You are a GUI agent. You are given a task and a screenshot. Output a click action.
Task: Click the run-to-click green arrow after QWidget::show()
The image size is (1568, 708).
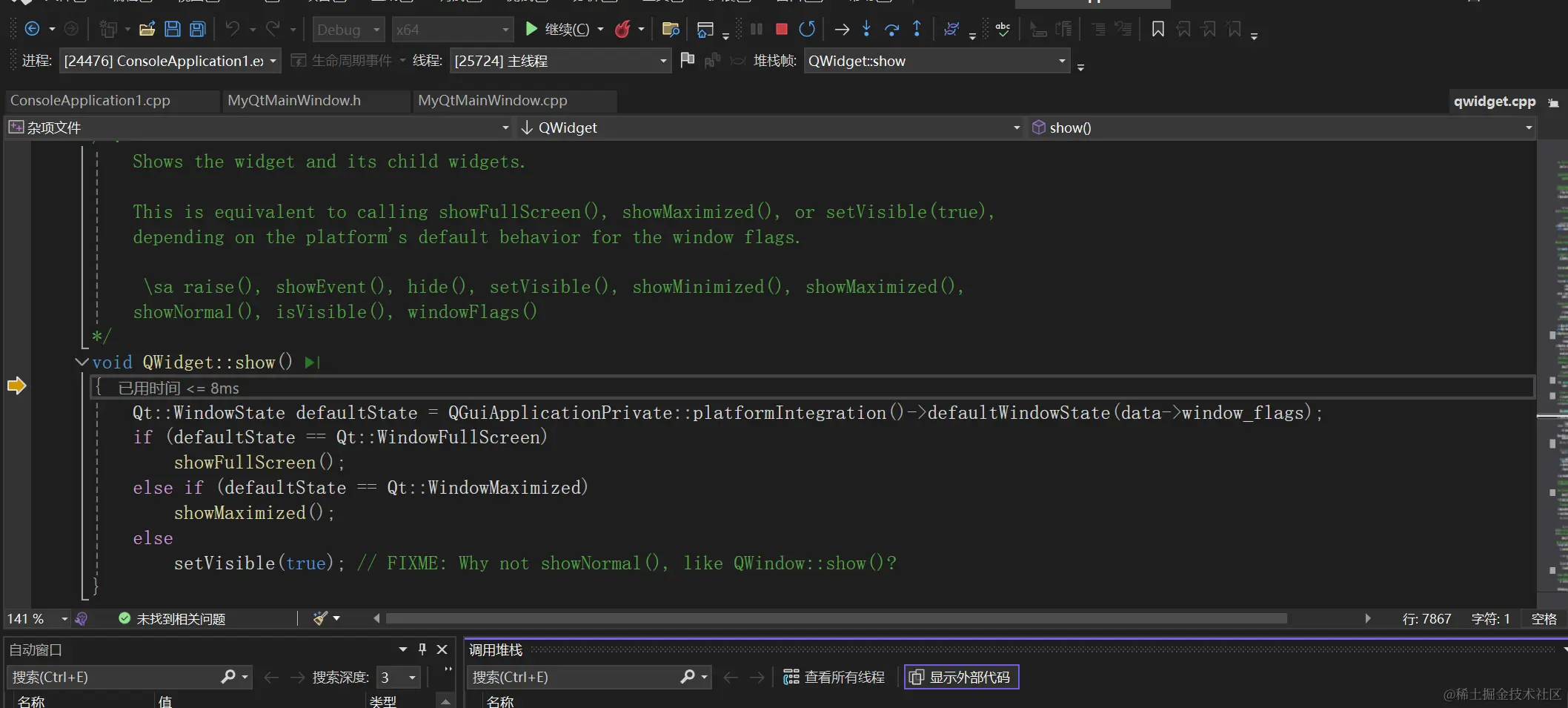point(312,363)
